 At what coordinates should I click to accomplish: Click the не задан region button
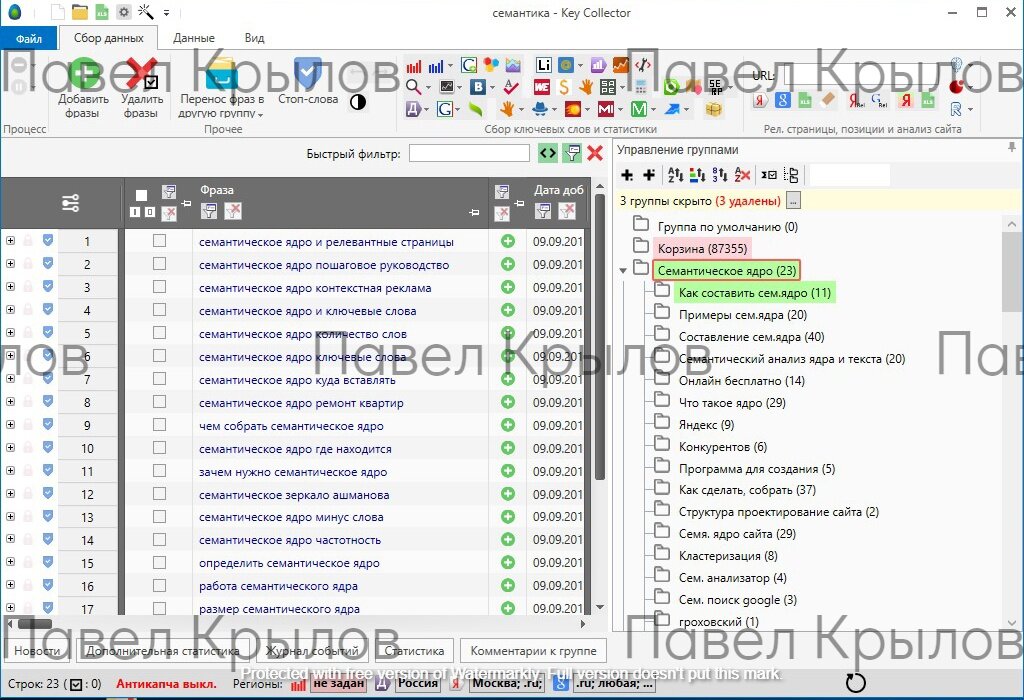(338, 683)
